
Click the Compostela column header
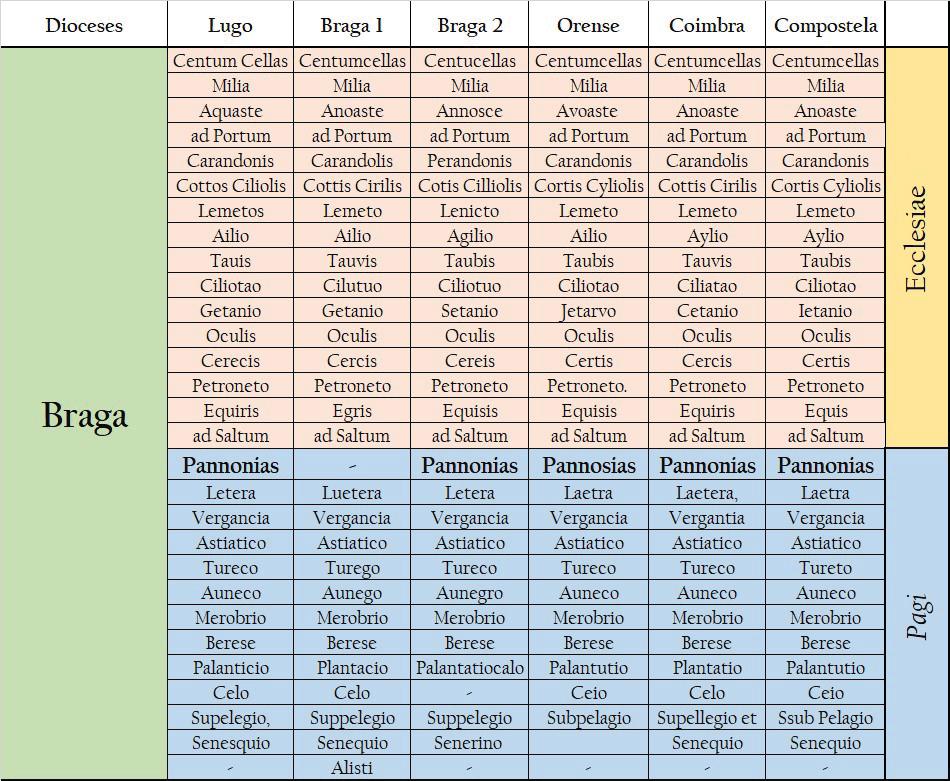tap(825, 24)
